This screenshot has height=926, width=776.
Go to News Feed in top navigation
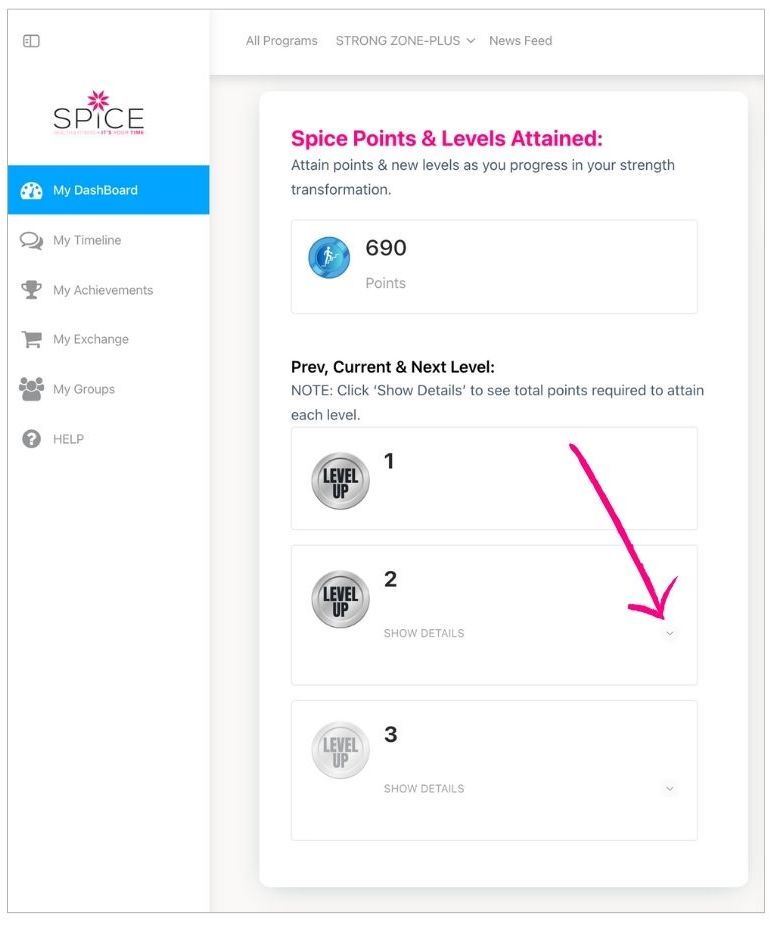(520, 41)
